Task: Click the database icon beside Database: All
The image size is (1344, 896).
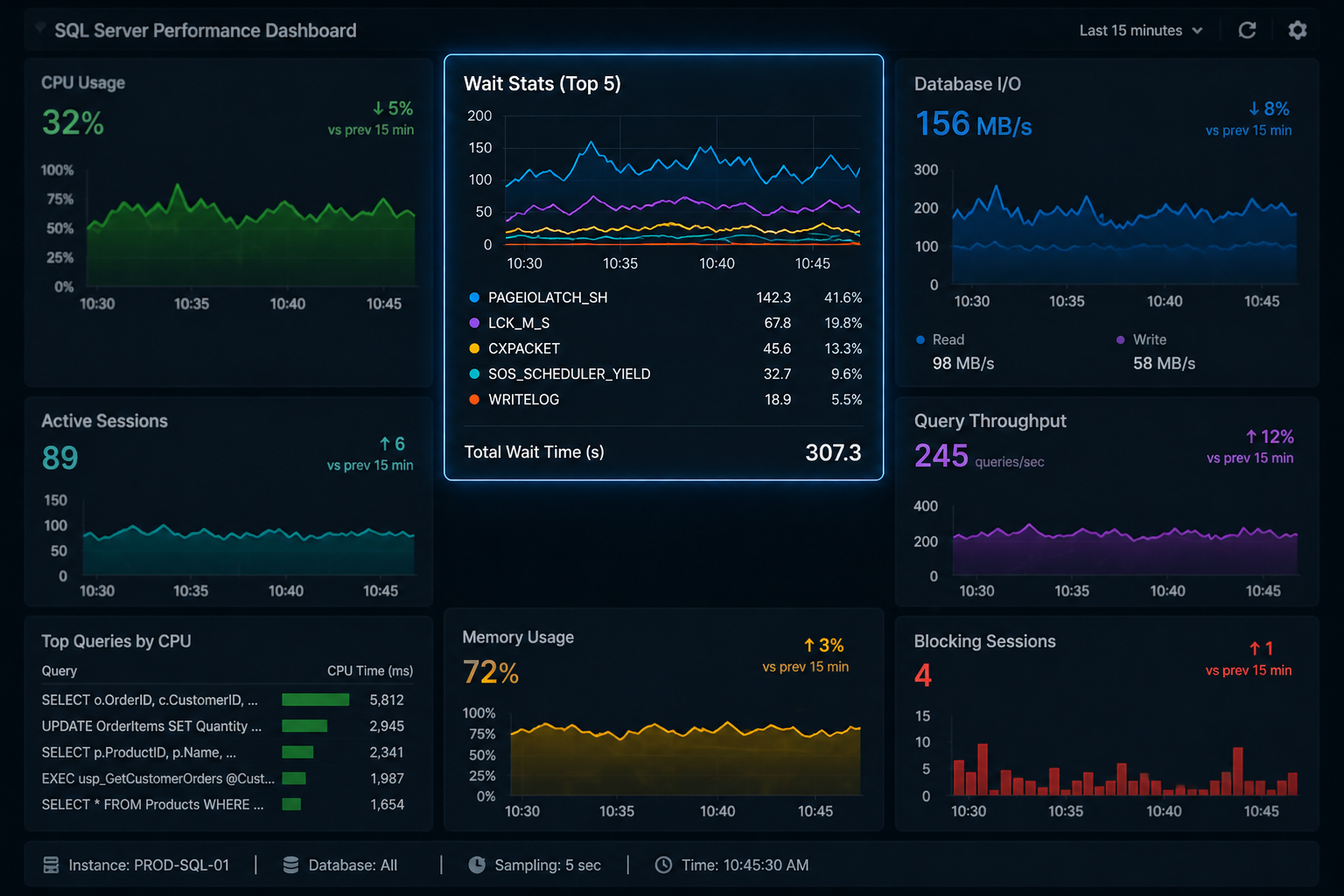Action: pyautogui.click(x=291, y=865)
